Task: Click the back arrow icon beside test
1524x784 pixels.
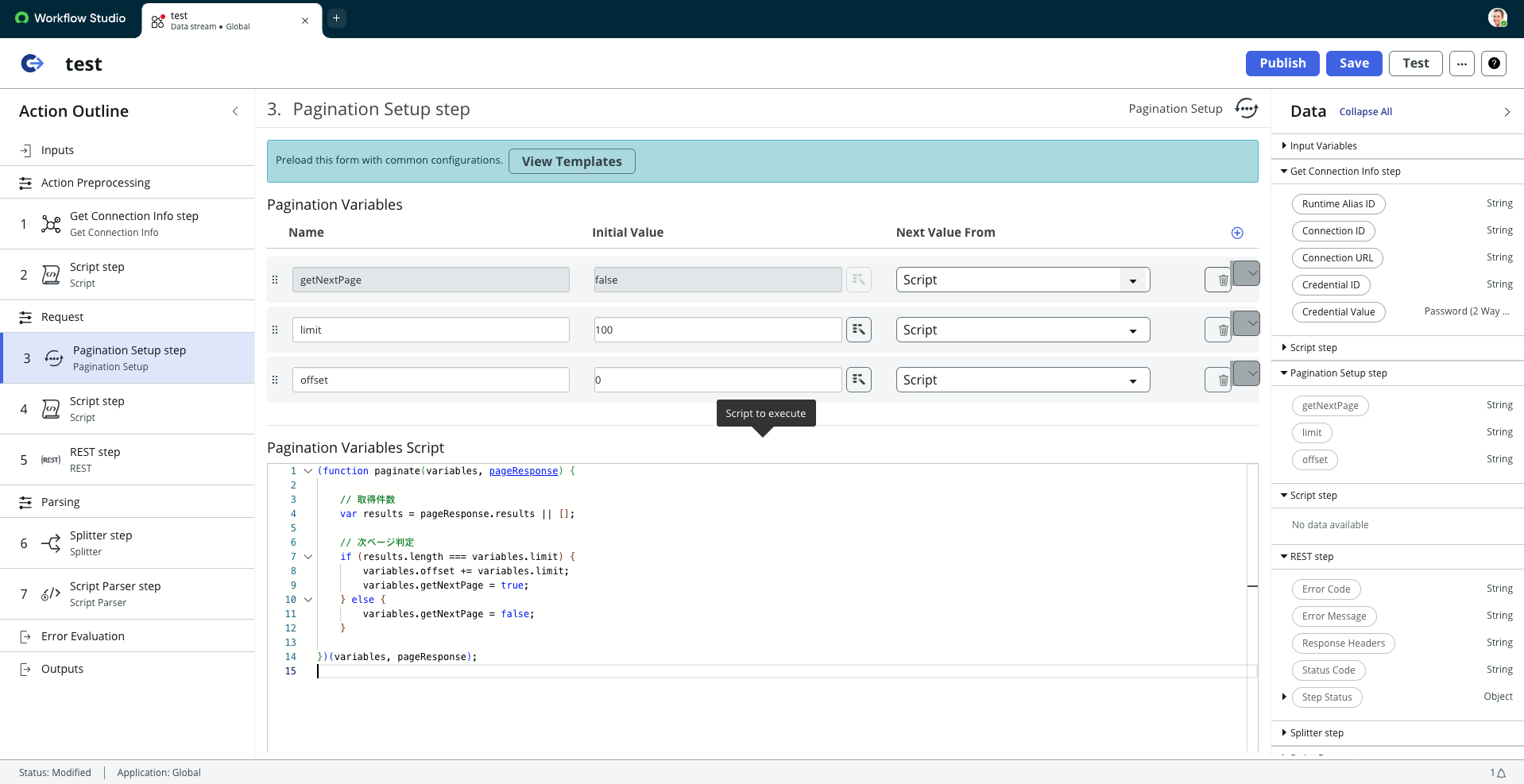Action: 32,64
